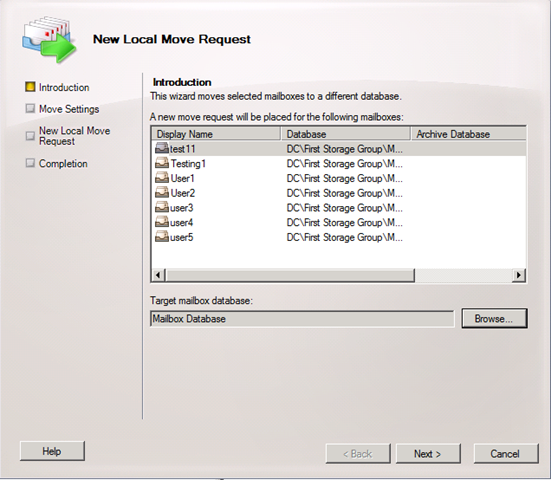Select the user5 mailbox icon
Viewport: 551px width, 480px height.
click(162, 237)
